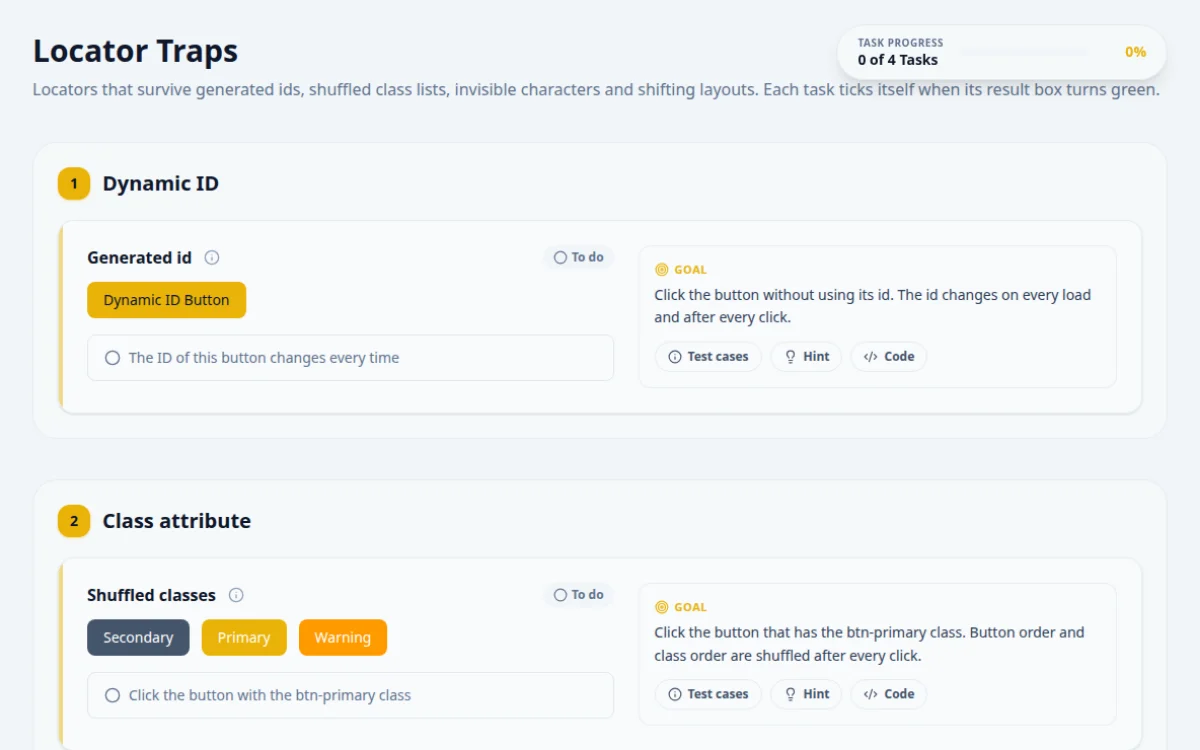Image resolution: width=1200 pixels, height=750 pixels.
Task: Open Test cases in Dynamic ID goal
Action: coord(708,357)
